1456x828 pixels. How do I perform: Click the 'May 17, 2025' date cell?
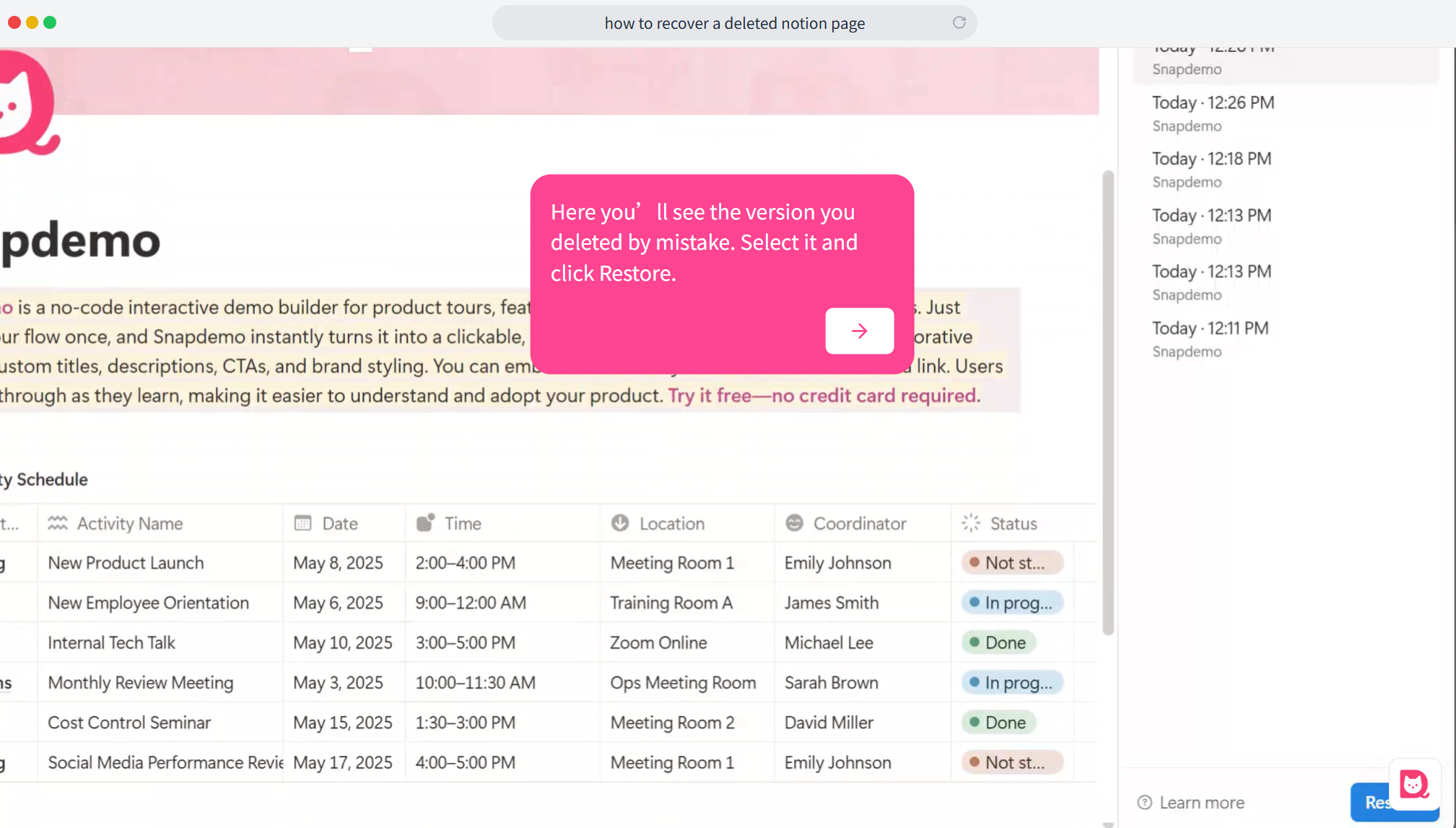tap(344, 762)
